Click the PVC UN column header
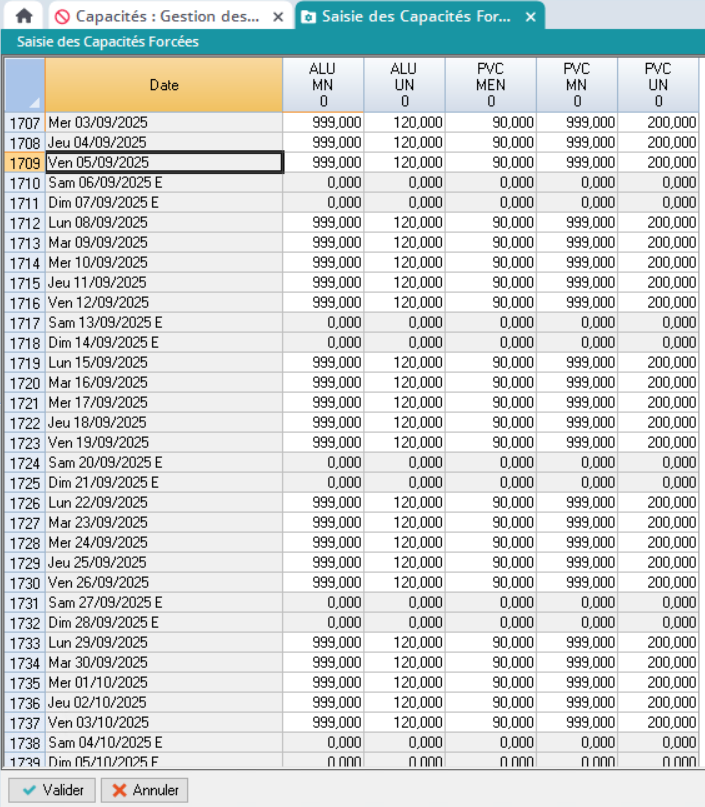The height and width of the screenshot is (807, 705). (x=658, y=85)
